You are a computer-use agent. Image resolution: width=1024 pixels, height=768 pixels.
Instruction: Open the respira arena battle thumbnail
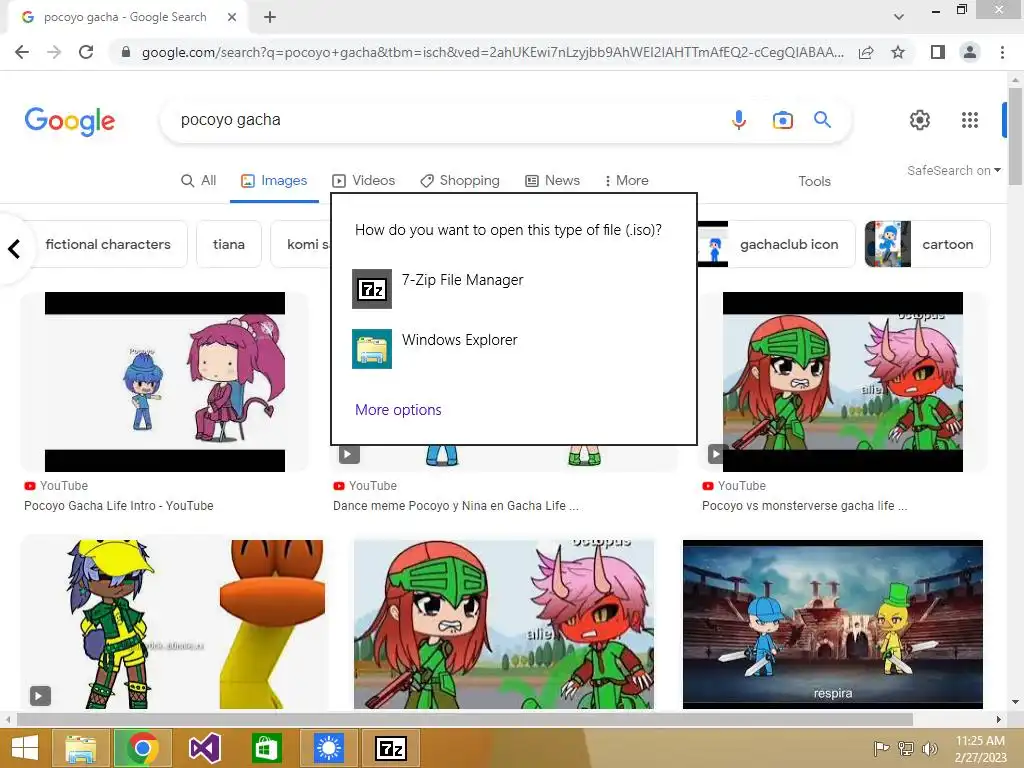[x=833, y=624]
